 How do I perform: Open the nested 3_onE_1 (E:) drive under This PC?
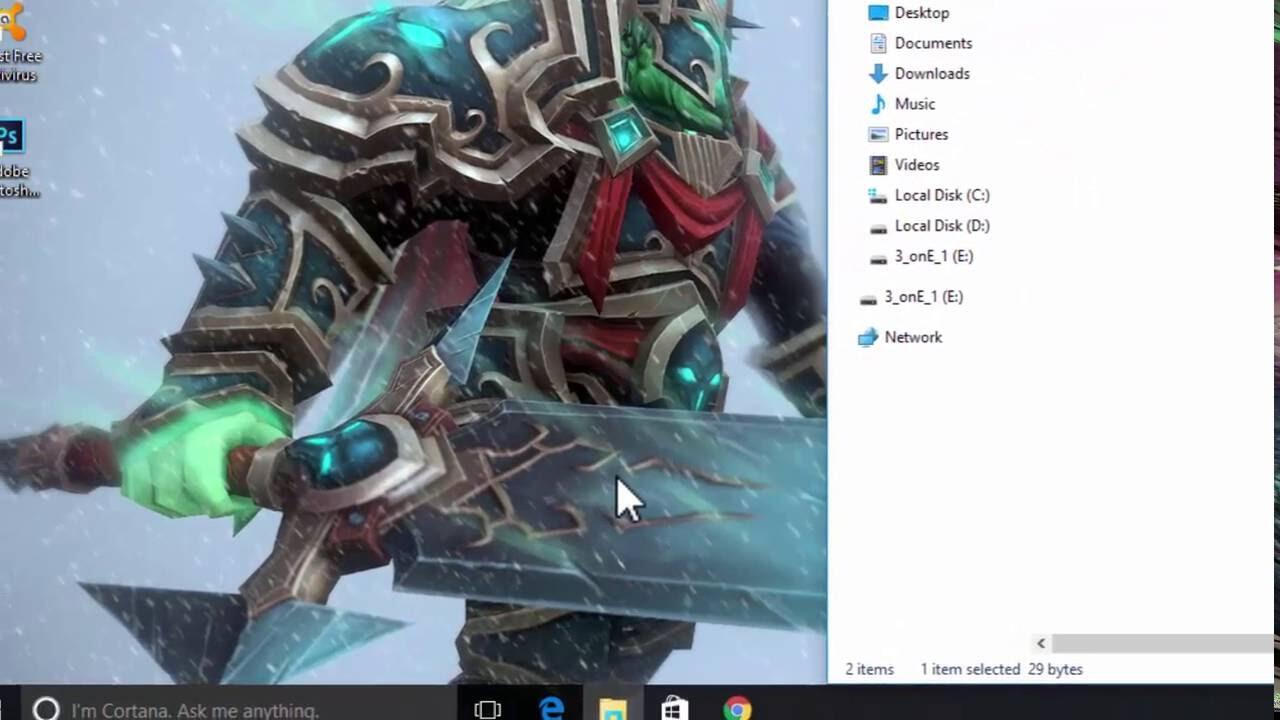pos(933,256)
